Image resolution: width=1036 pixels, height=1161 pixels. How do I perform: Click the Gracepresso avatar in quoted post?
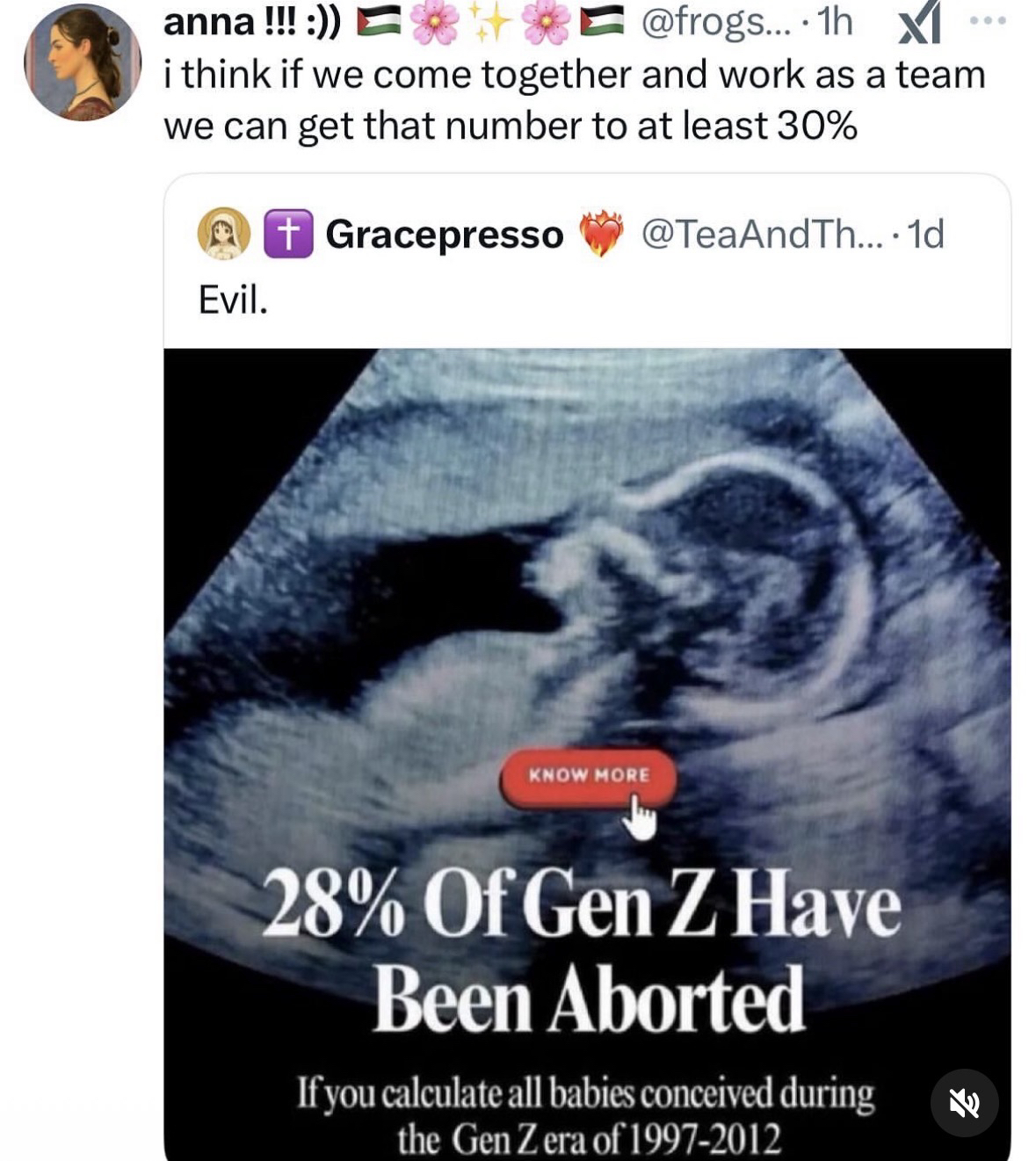(x=223, y=234)
